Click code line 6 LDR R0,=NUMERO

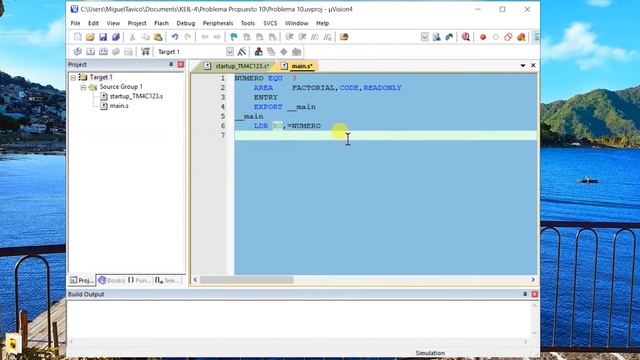coord(287,126)
